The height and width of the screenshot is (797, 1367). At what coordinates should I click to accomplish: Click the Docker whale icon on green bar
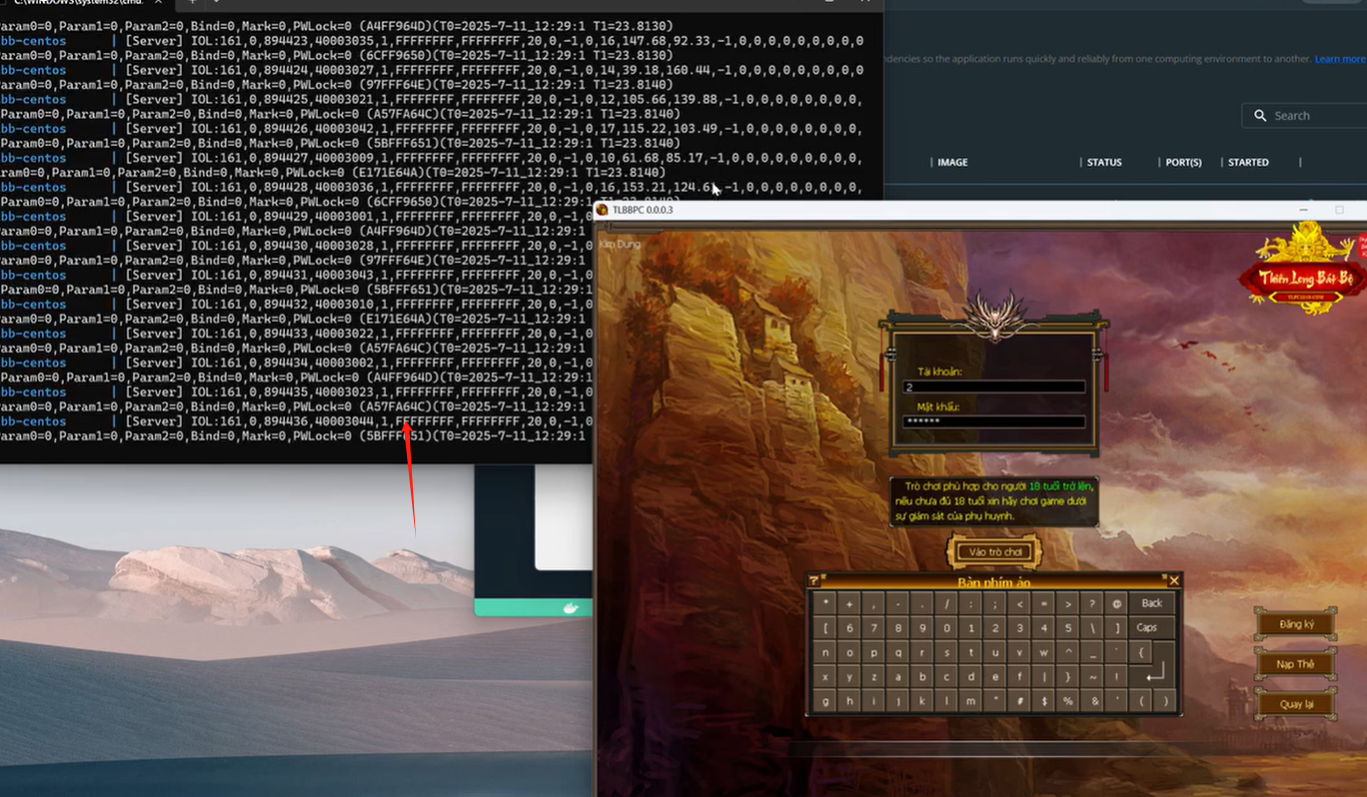pos(571,607)
